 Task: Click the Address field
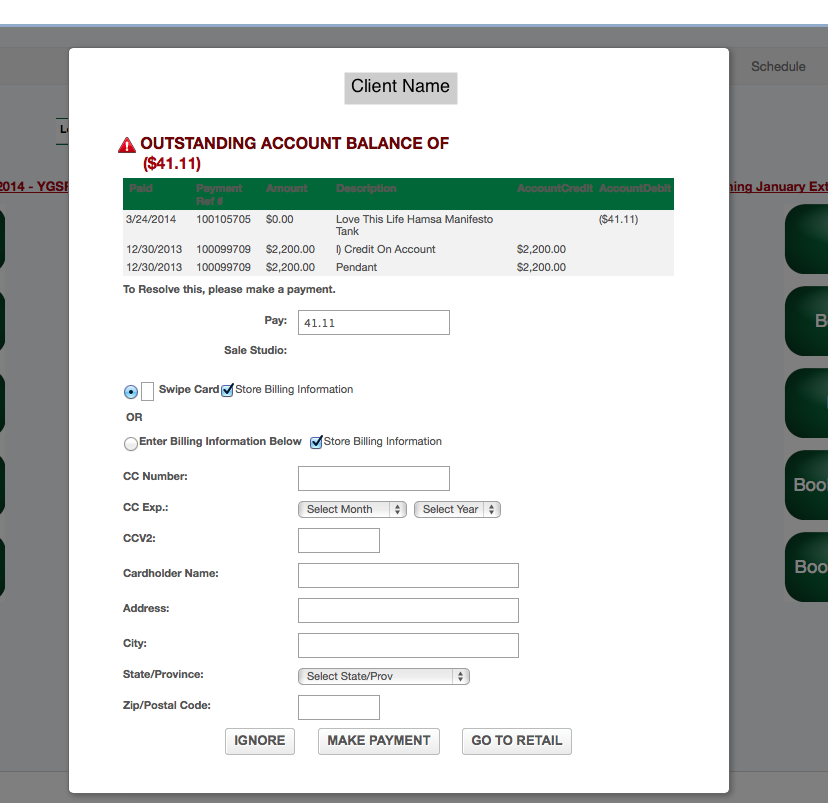point(407,610)
